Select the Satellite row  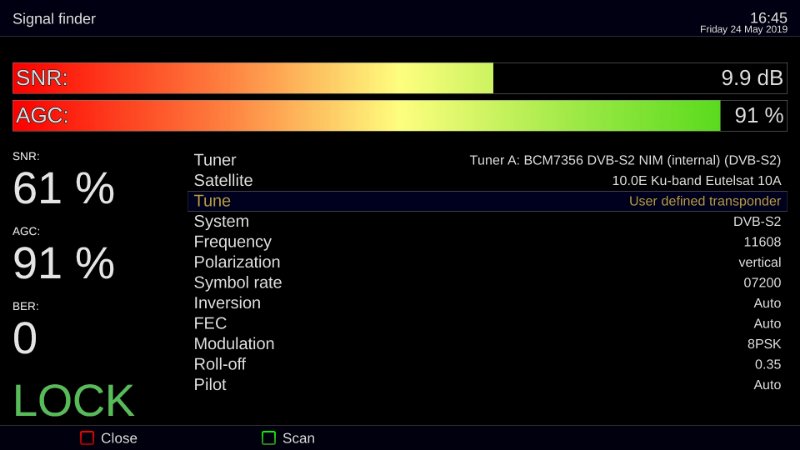pyautogui.click(x=487, y=181)
